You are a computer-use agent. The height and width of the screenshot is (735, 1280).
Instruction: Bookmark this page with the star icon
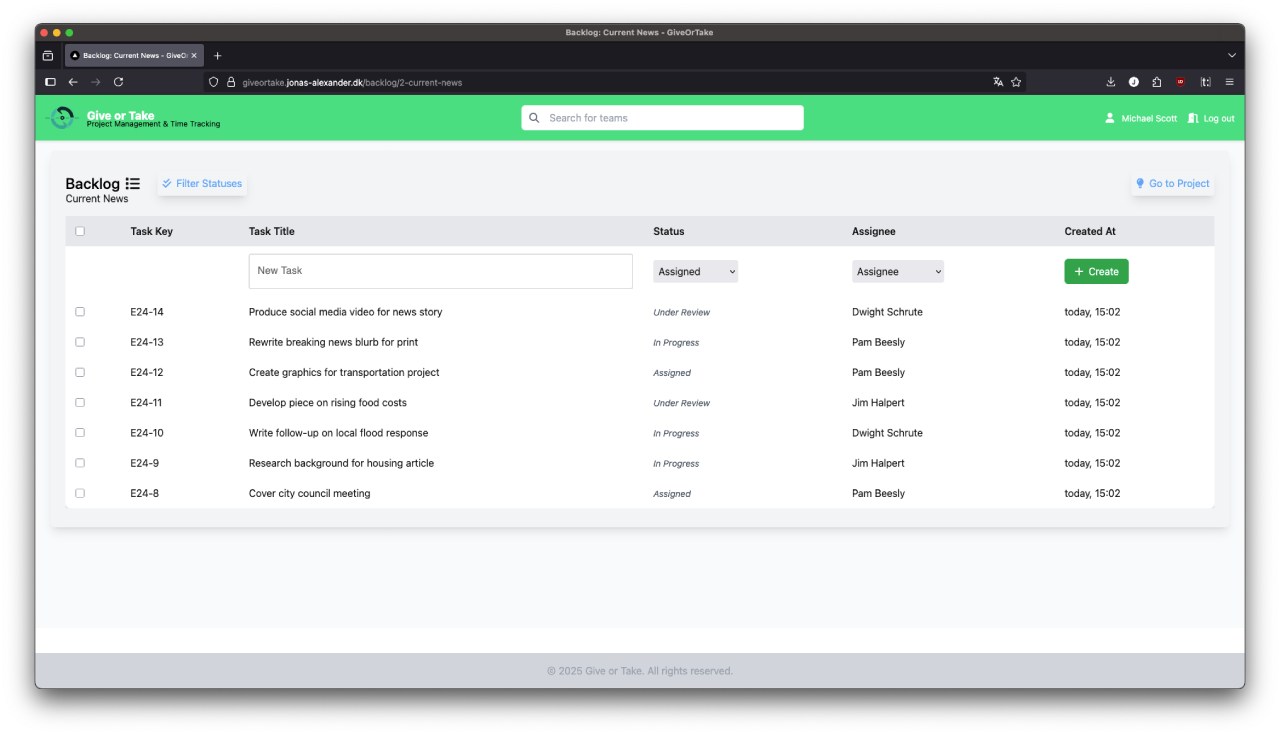(x=1016, y=82)
